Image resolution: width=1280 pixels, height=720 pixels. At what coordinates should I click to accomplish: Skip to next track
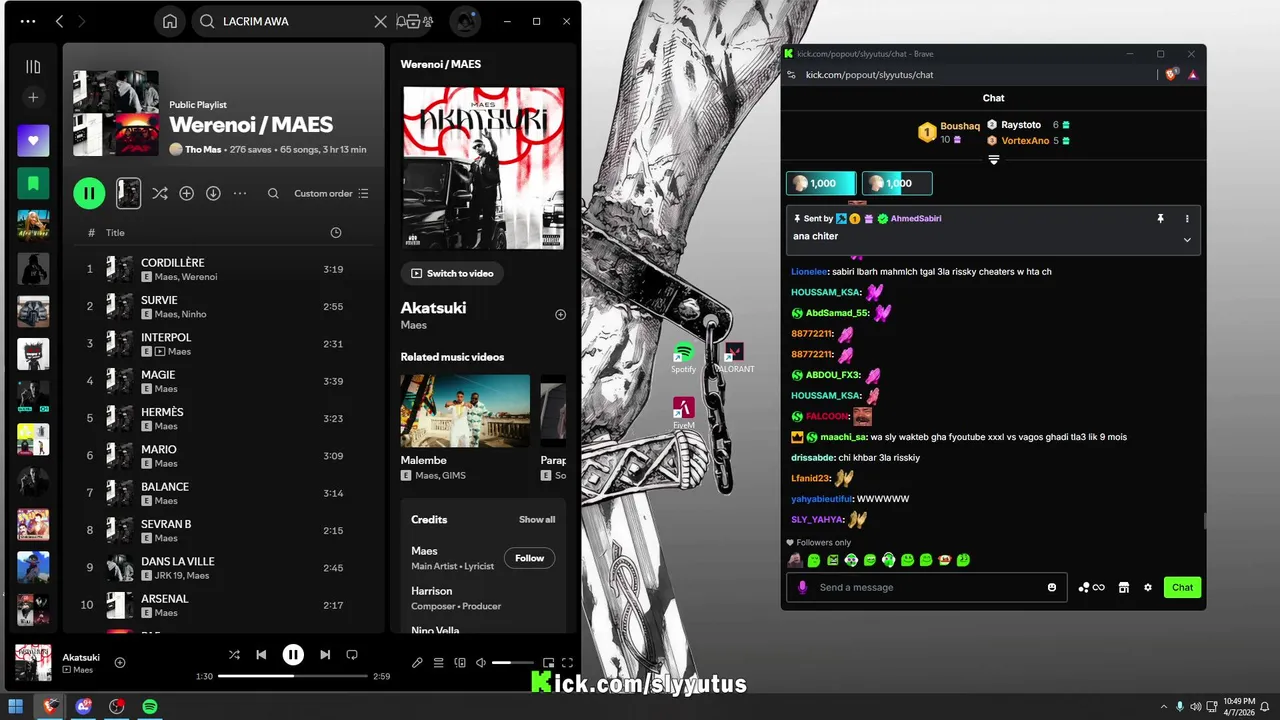[325, 655]
